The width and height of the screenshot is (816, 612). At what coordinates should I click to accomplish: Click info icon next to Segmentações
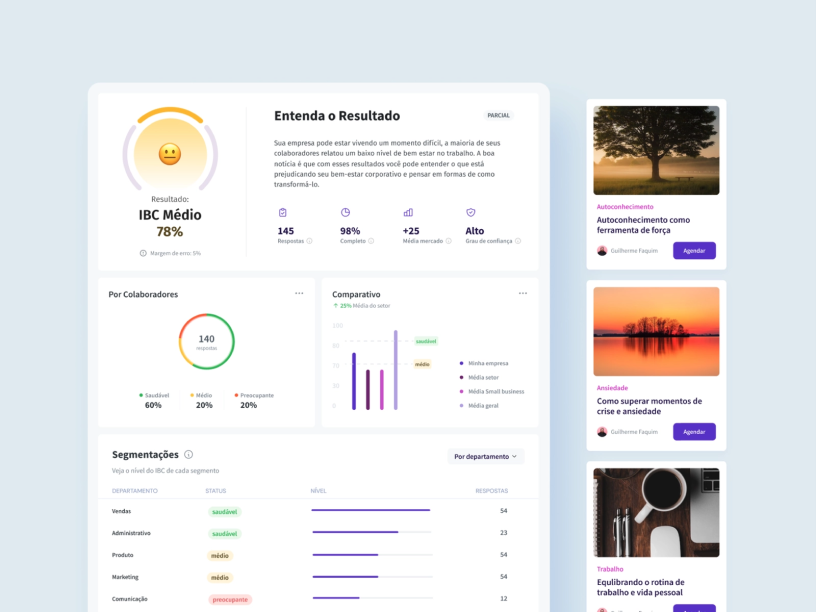(188, 454)
